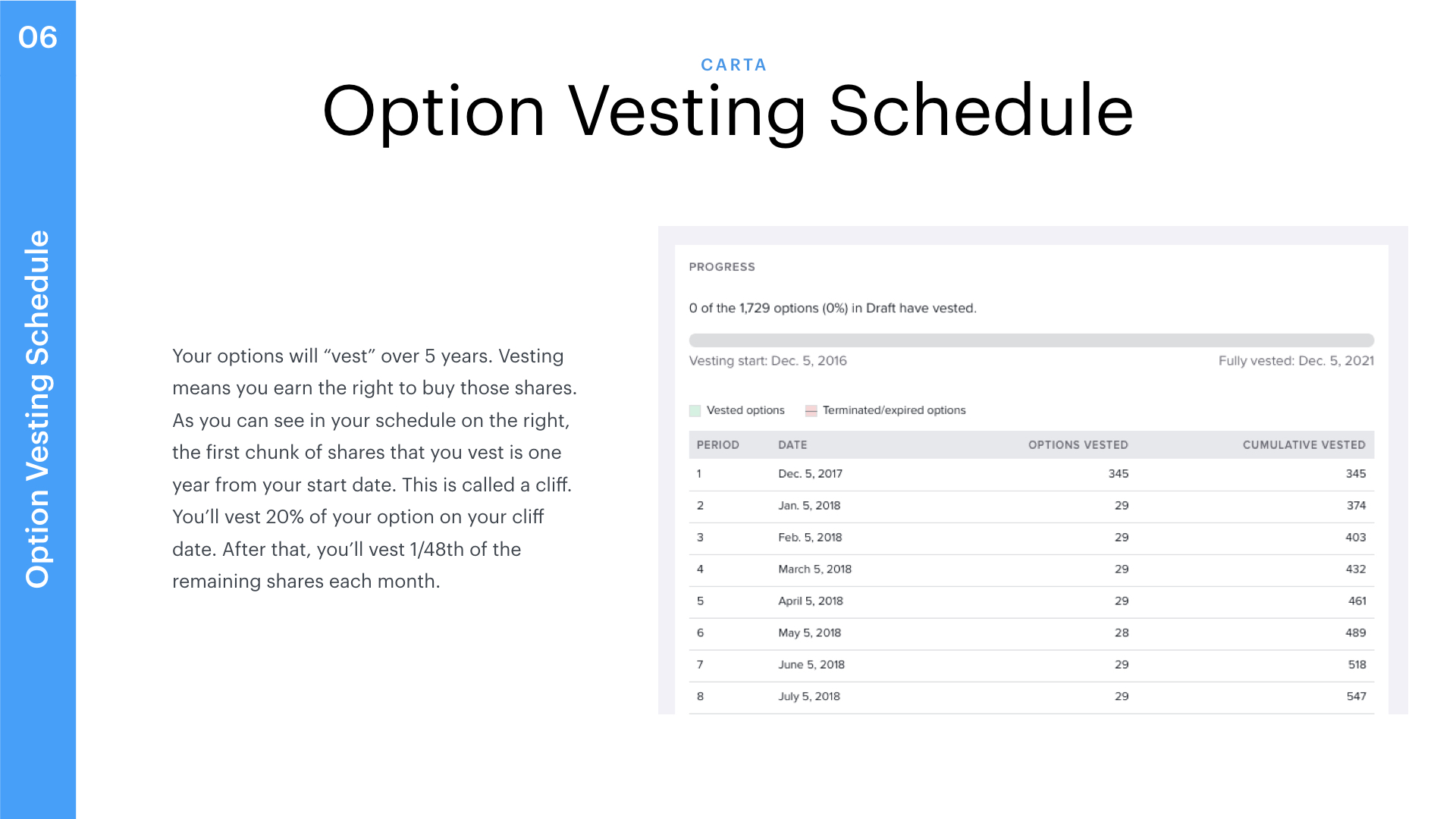This screenshot has height=819, width=1456.
Task: Click the CARTA brand label
Action: coord(733,65)
